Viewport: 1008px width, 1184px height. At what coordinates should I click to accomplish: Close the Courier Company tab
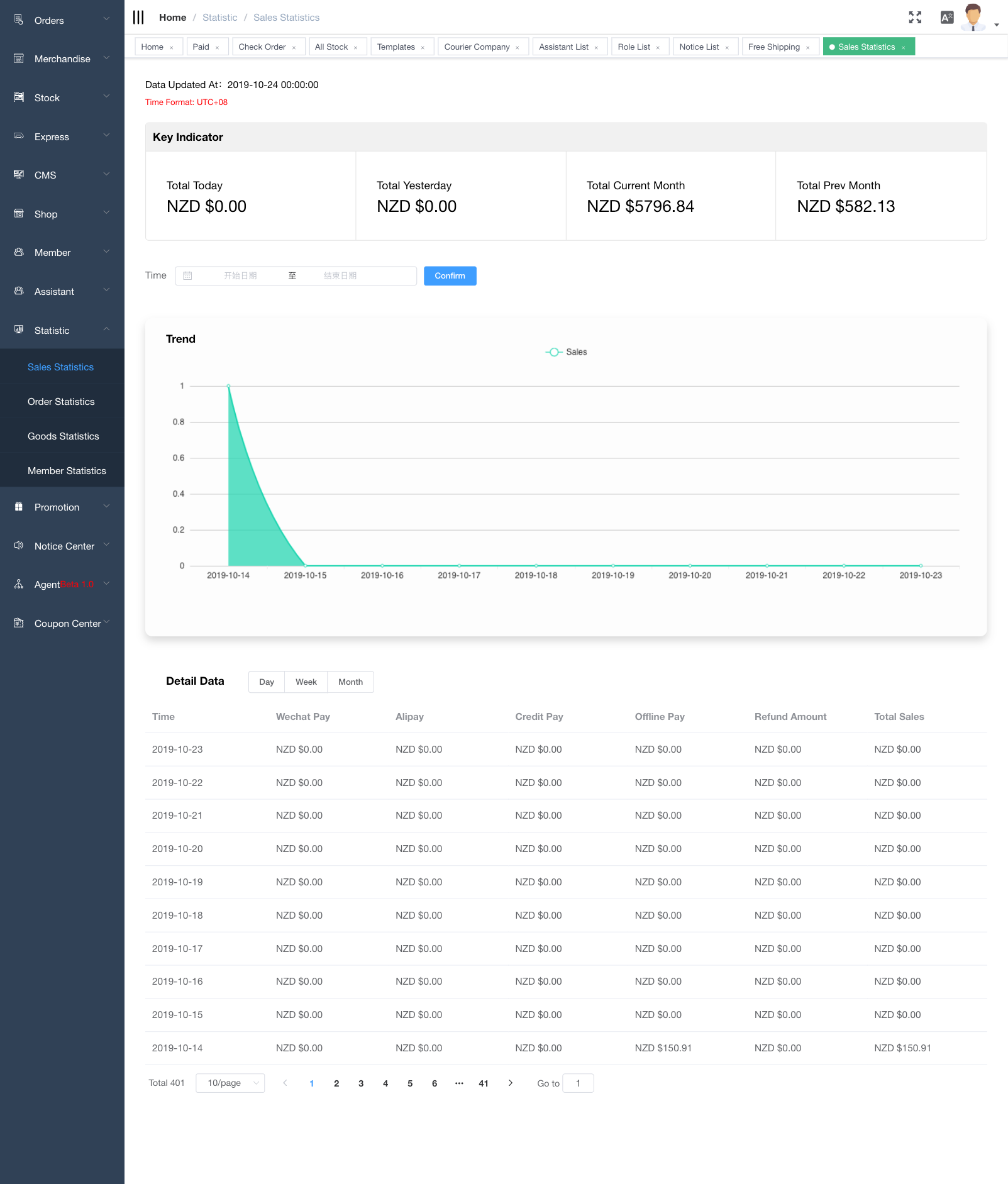pos(518,48)
